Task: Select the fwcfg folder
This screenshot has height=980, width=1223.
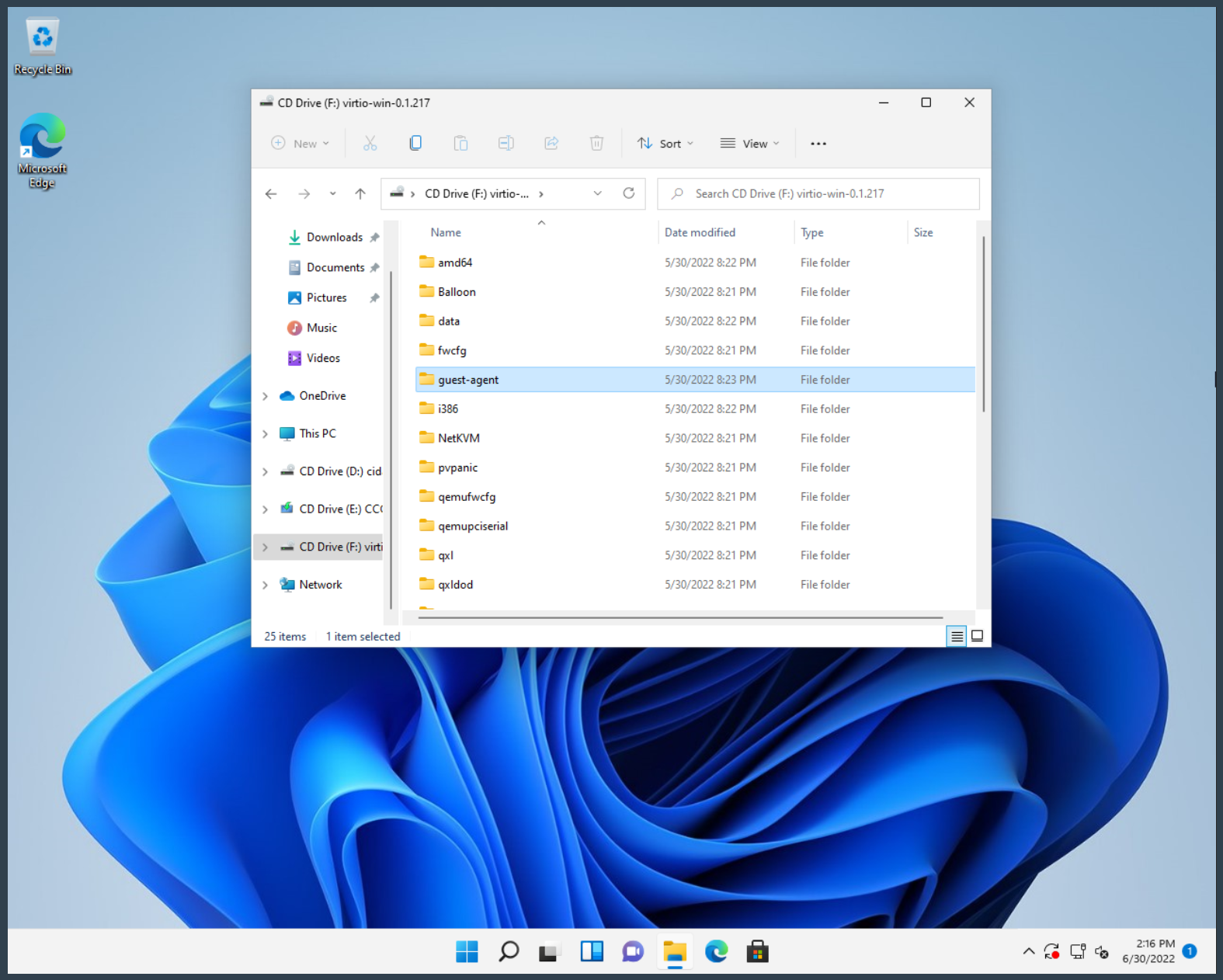Action: tap(695, 350)
